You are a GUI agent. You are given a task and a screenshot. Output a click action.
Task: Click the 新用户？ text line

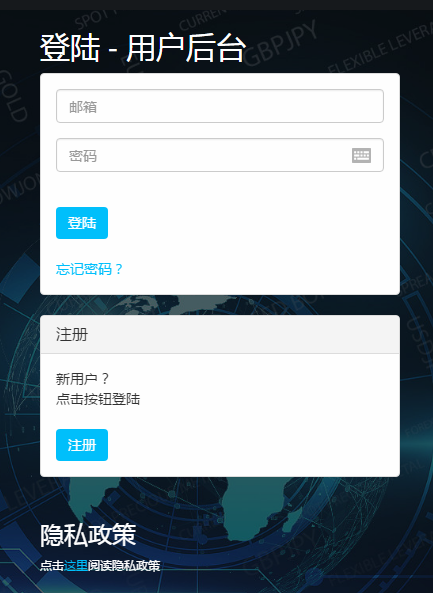pyautogui.click(x=82, y=379)
